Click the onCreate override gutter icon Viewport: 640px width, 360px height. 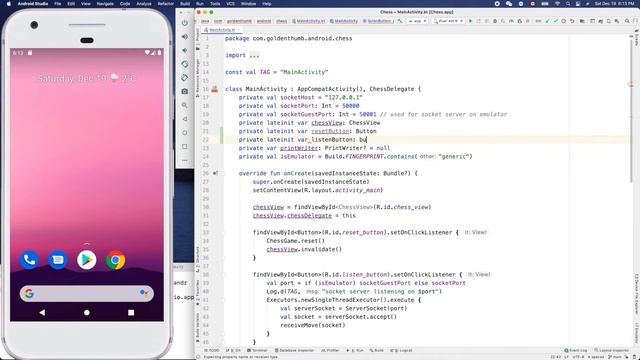click(215, 173)
